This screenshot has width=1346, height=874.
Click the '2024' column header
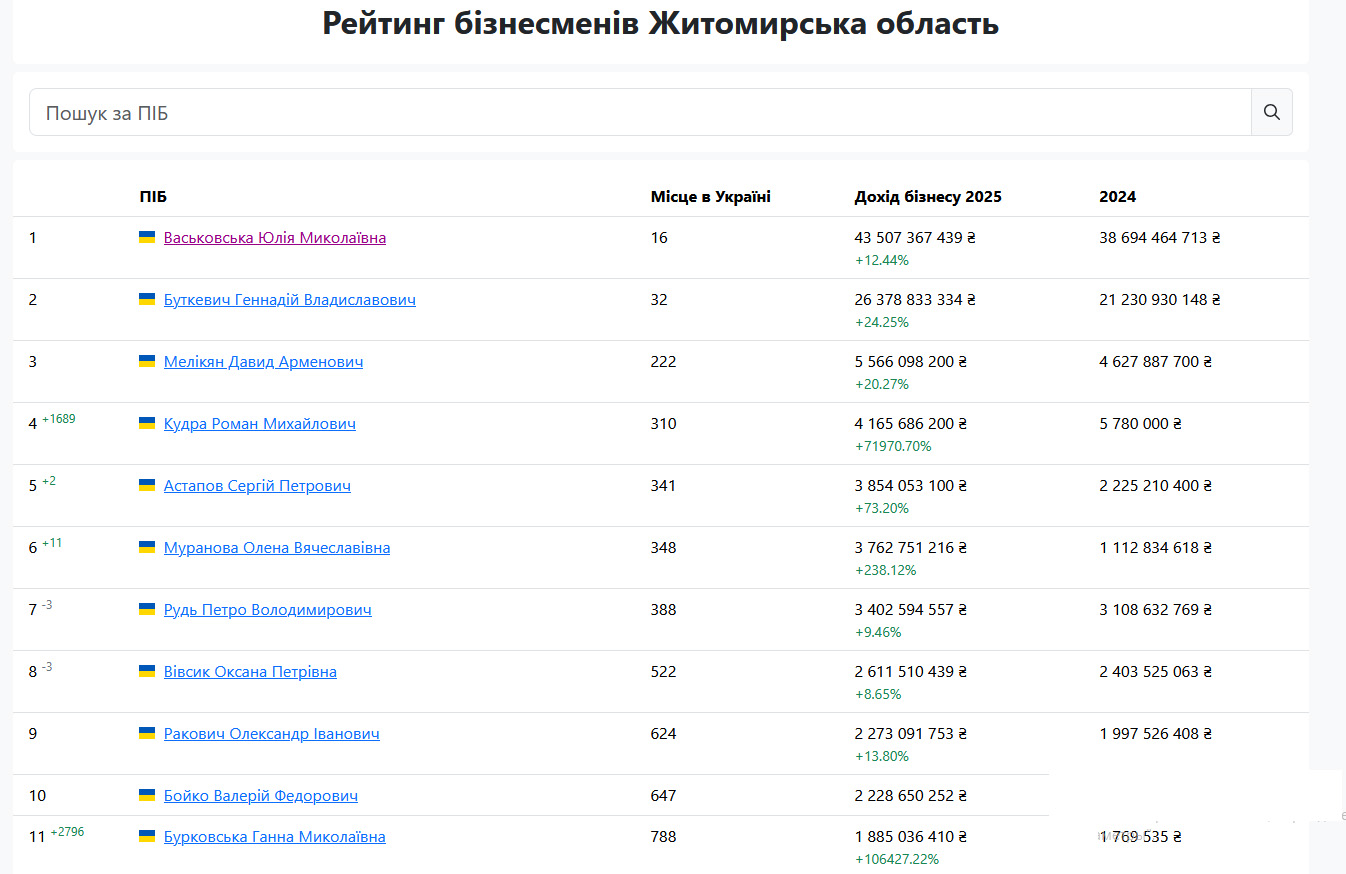[1118, 197]
